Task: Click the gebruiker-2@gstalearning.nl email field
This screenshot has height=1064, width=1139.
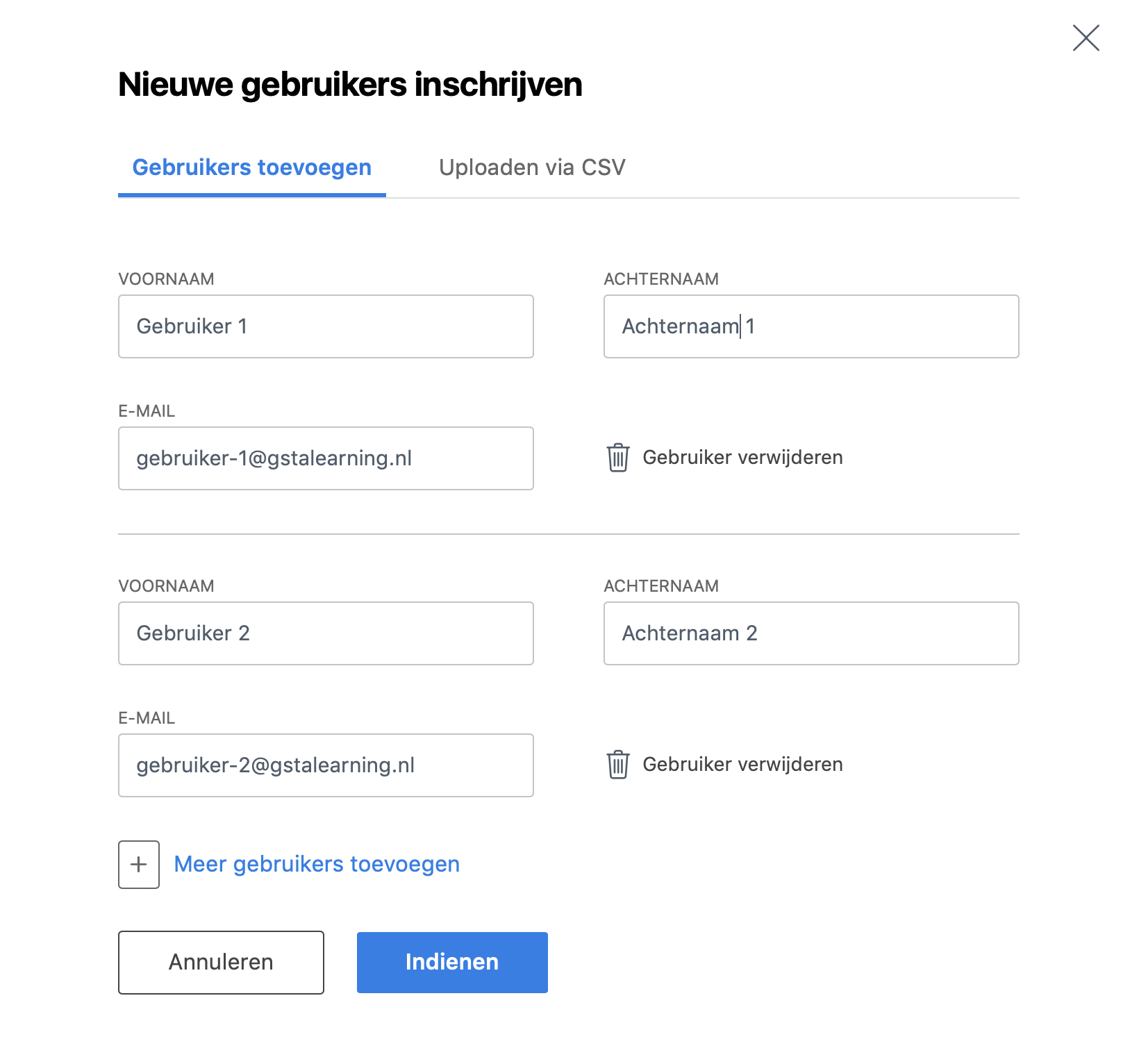Action: tap(326, 765)
